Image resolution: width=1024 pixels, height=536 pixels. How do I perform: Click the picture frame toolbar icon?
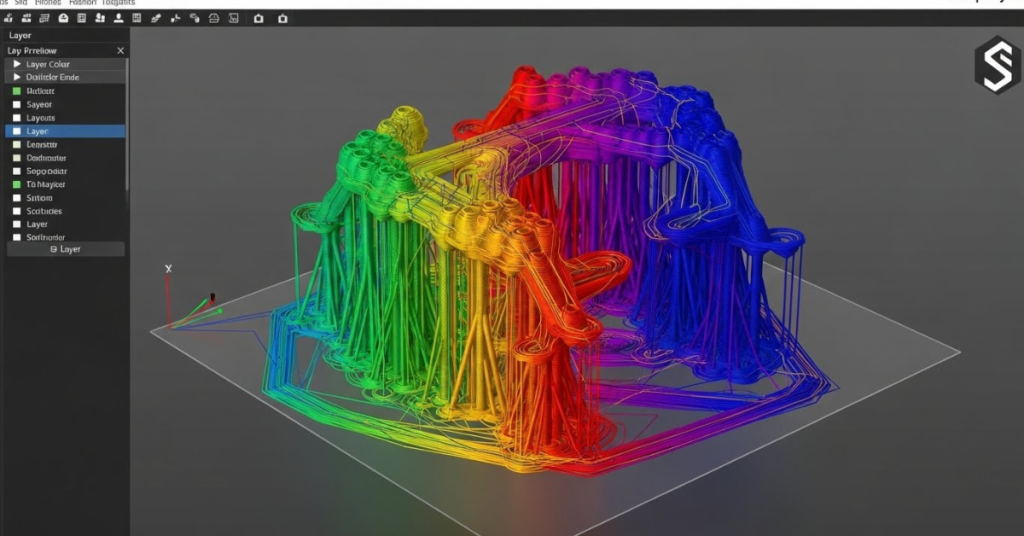point(234,18)
